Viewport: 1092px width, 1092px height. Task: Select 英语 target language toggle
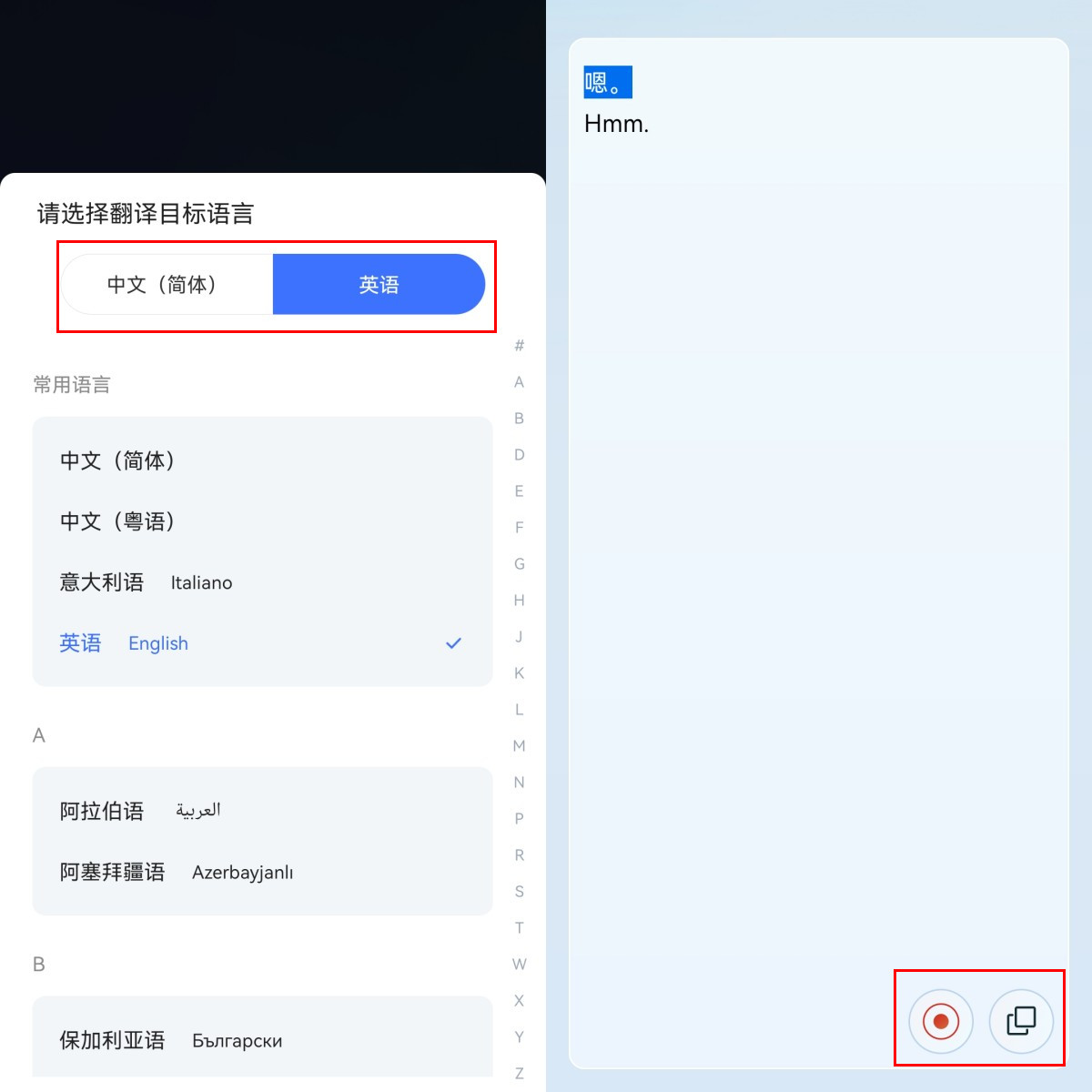[x=379, y=285]
